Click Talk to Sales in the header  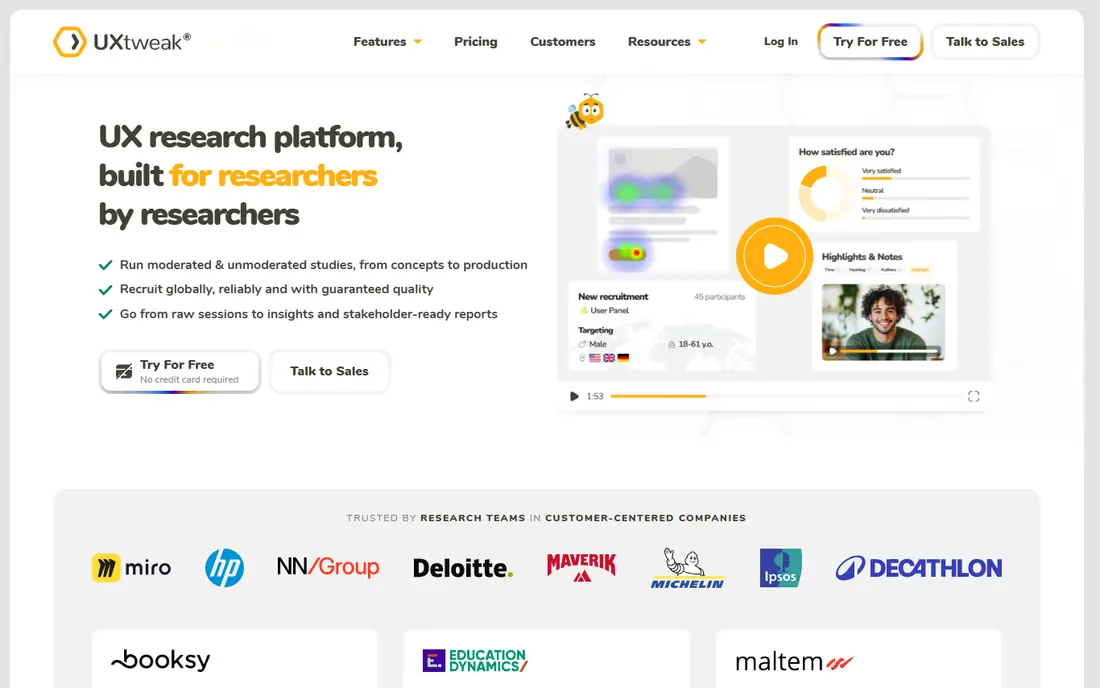click(x=985, y=41)
